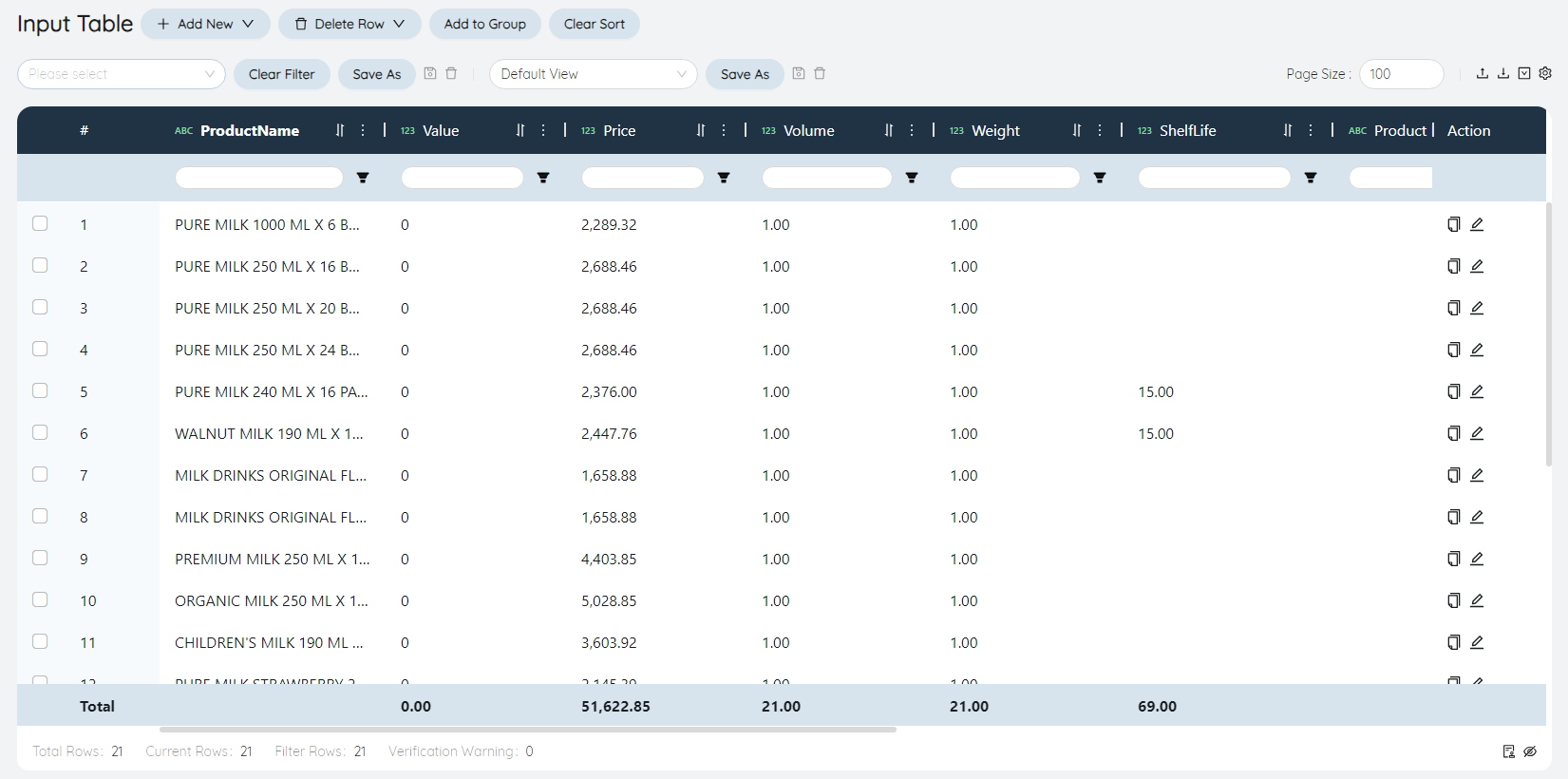Image resolution: width=1568 pixels, height=779 pixels.
Task: Click the 'ORGANIC MILK 250 ML X 1...' cell
Action: pos(272,600)
